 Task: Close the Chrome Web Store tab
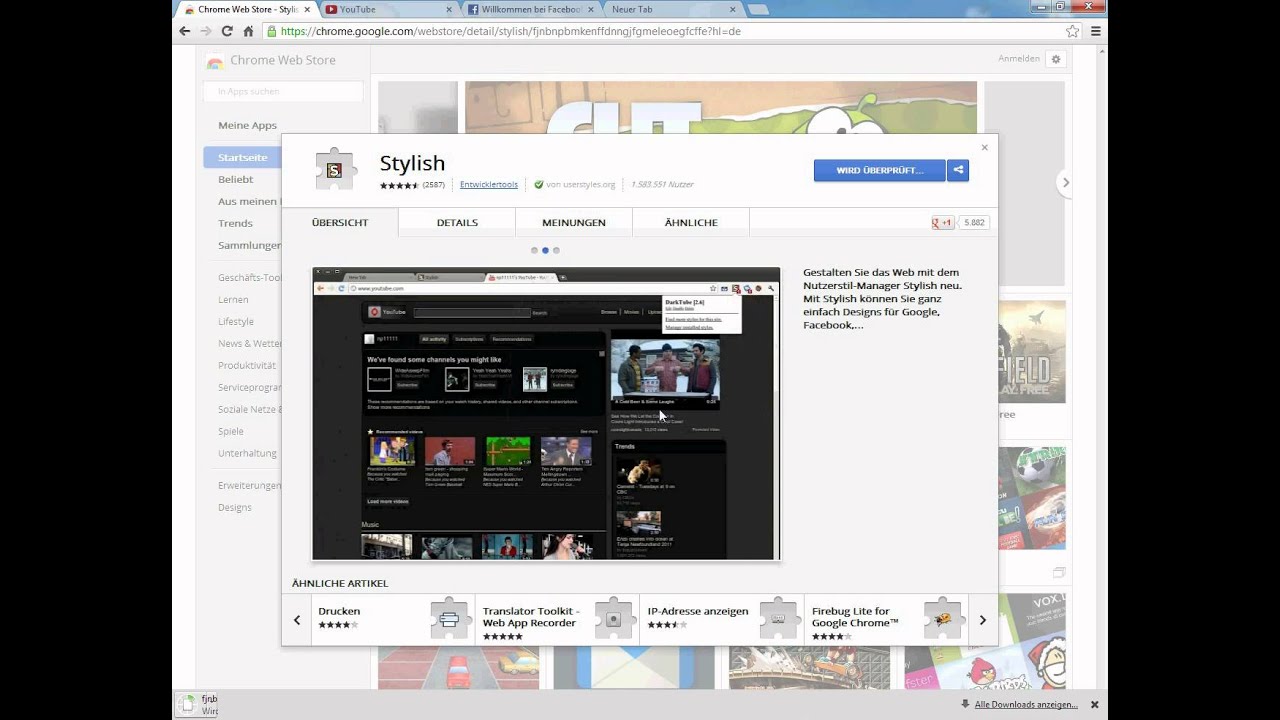[307, 9]
